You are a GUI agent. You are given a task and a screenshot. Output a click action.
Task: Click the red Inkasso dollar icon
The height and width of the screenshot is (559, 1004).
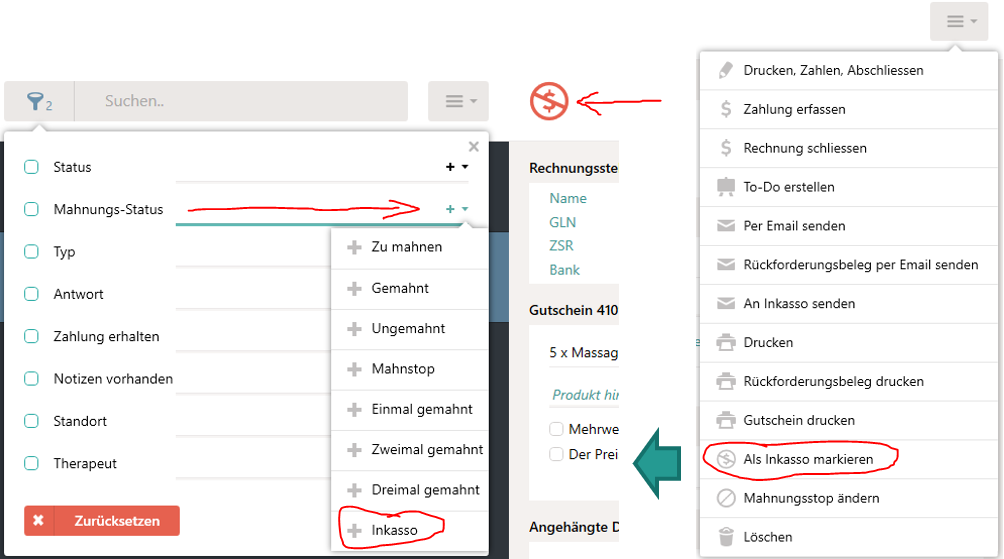coord(549,101)
